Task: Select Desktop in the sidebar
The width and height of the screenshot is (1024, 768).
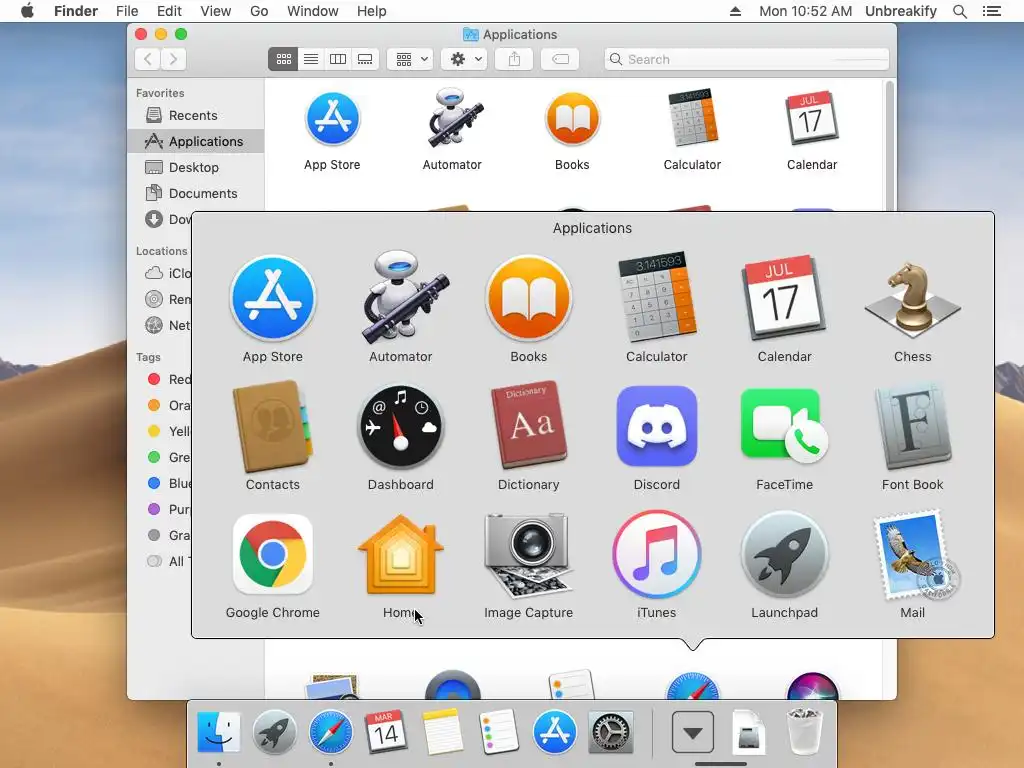Action: coord(195,167)
